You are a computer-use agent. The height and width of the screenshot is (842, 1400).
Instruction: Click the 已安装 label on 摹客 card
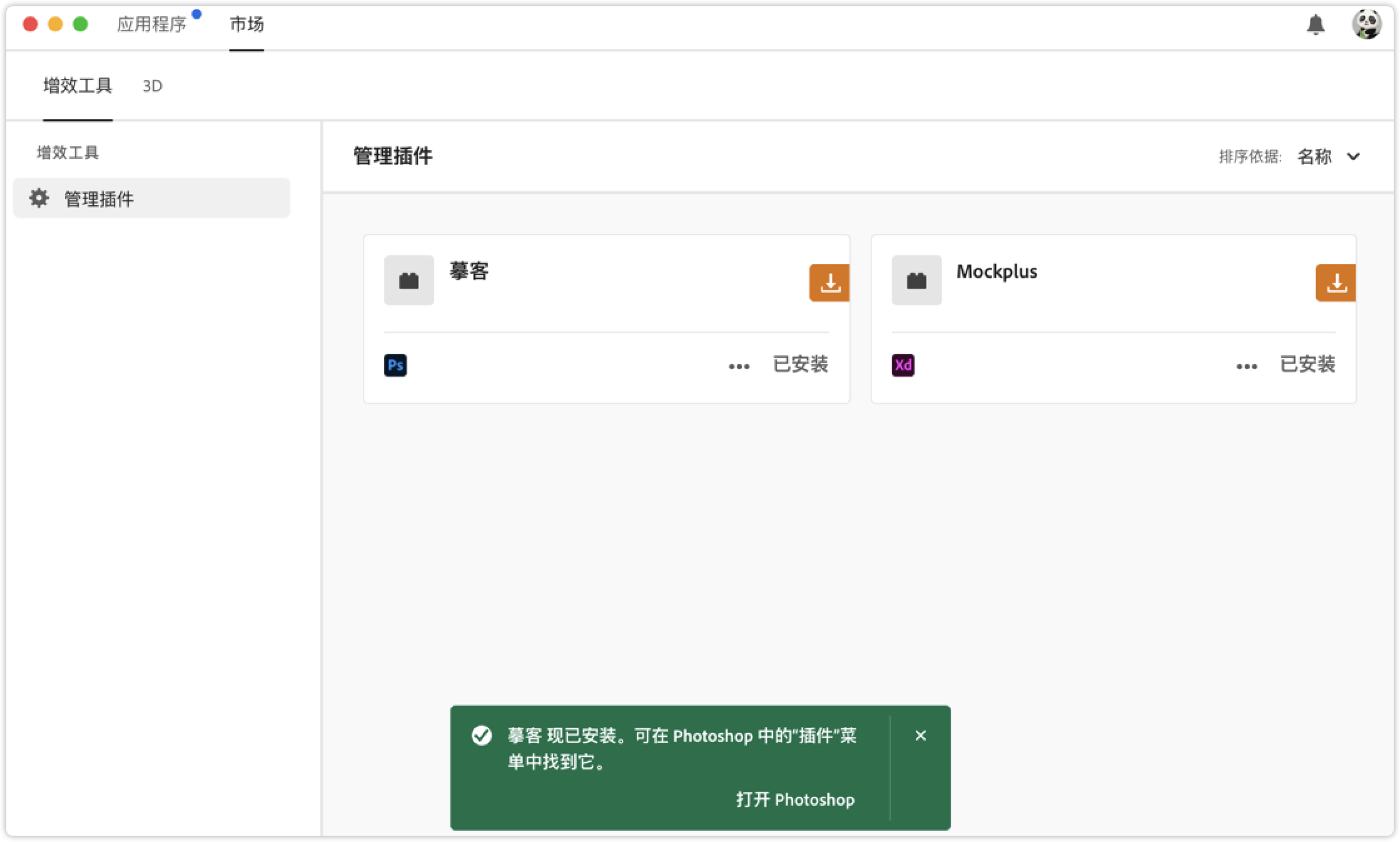[x=801, y=364]
